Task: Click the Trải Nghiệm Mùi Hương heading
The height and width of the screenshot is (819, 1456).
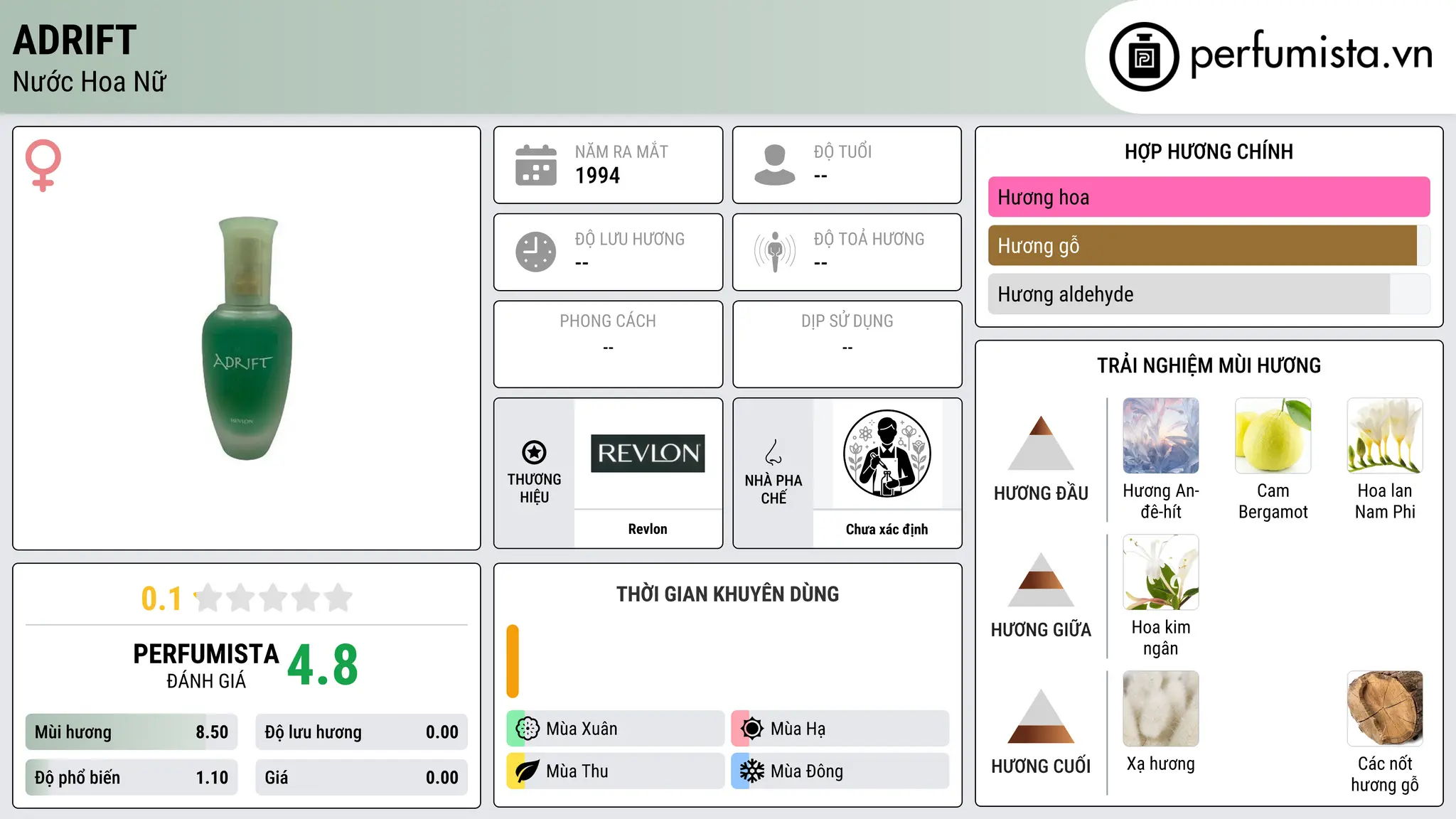Action: tap(1209, 365)
